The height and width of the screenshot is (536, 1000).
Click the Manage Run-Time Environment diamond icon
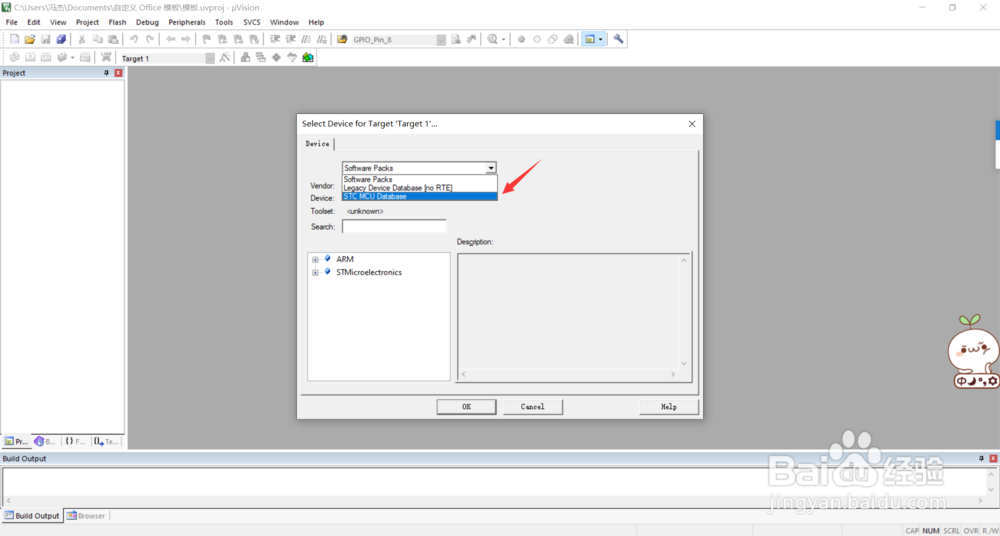pyautogui.click(x=276, y=58)
